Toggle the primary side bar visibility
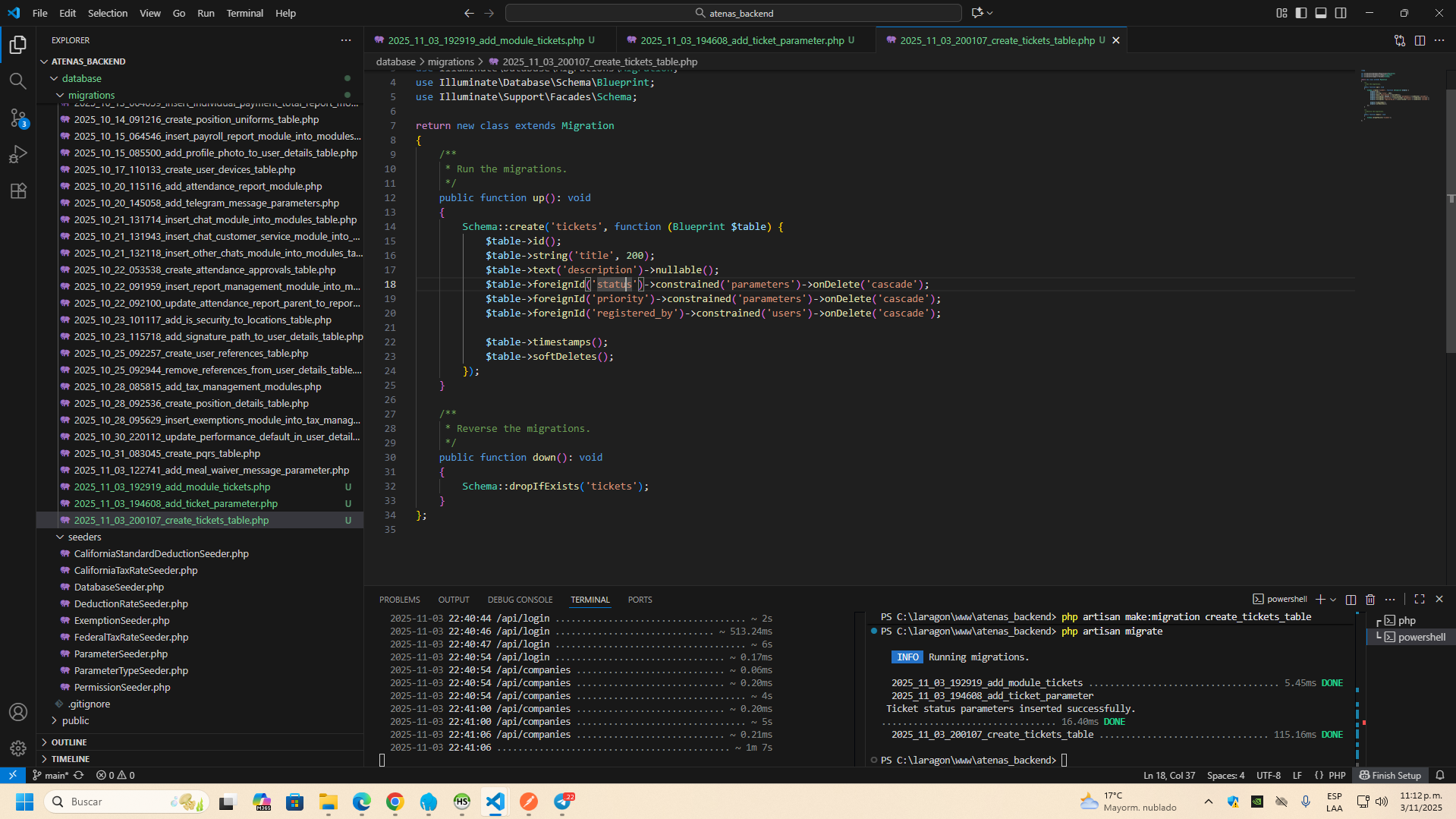 click(x=1301, y=13)
